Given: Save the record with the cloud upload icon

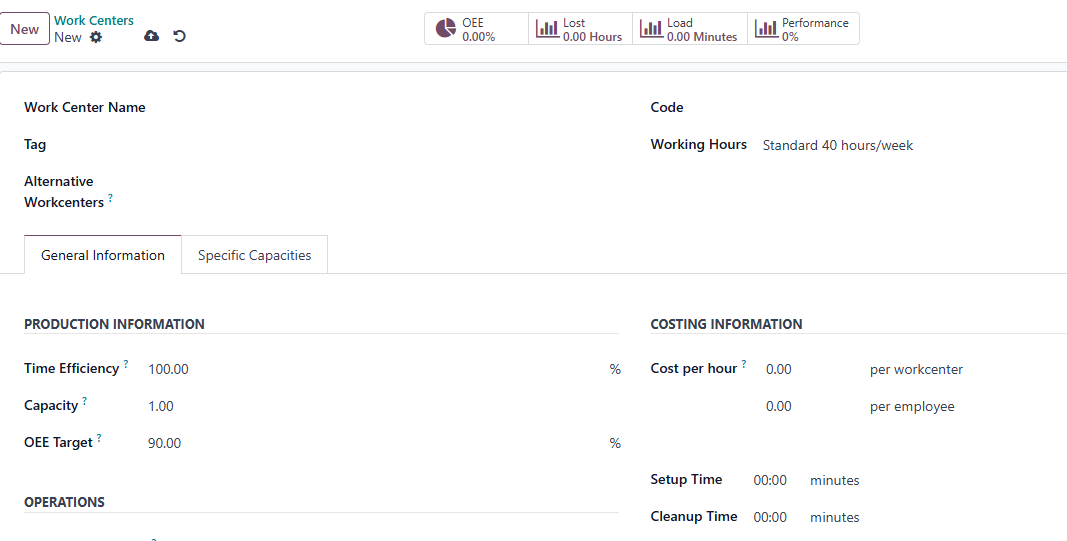Looking at the screenshot, I should (152, 36).
